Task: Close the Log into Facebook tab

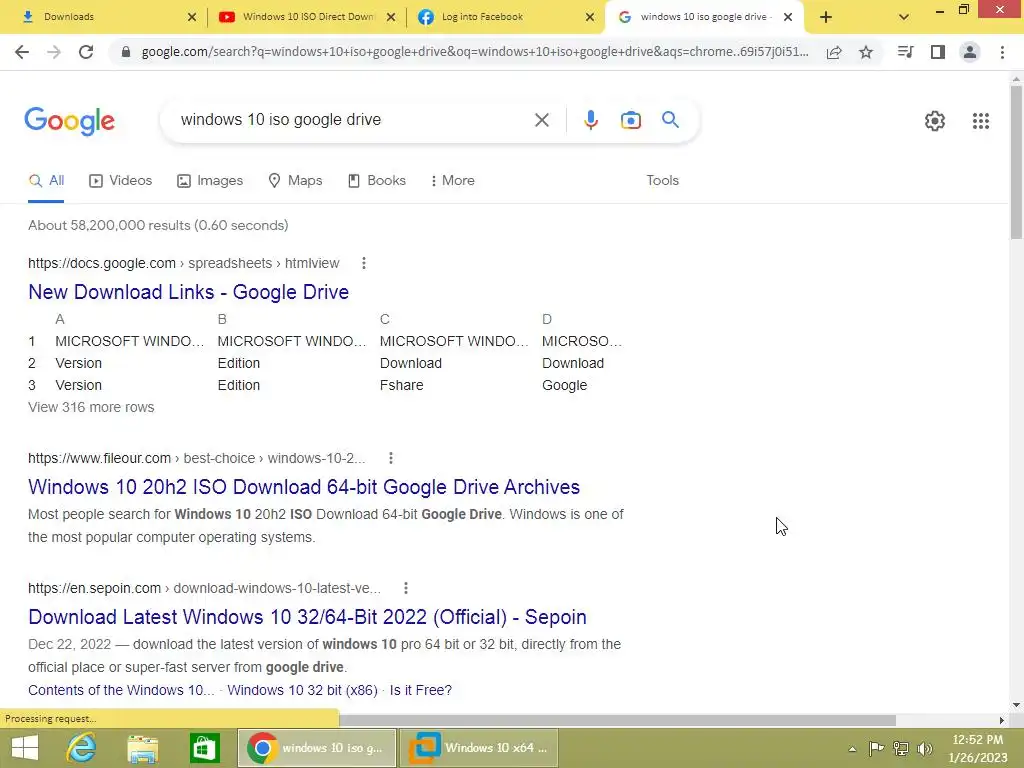Action: coord(590,17)
